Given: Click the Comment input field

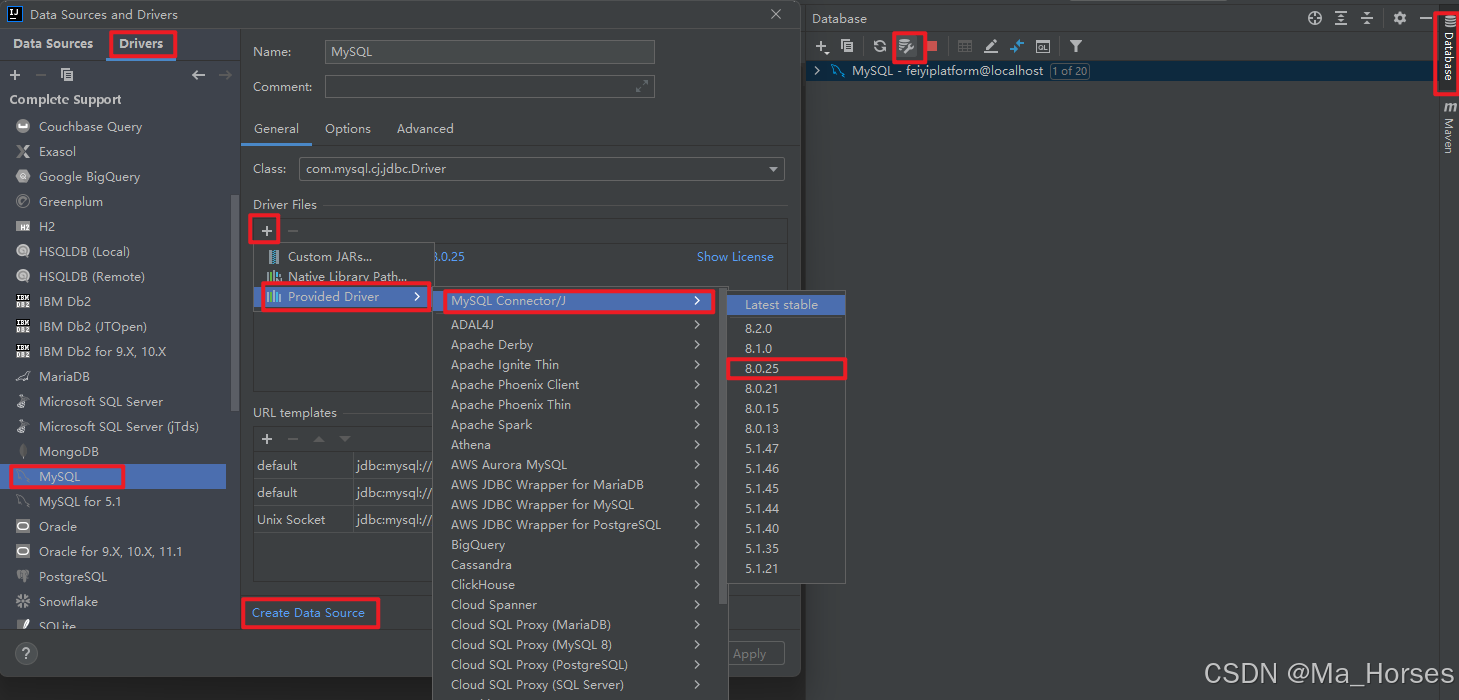Looking at the screenshot, I should 490,87.
